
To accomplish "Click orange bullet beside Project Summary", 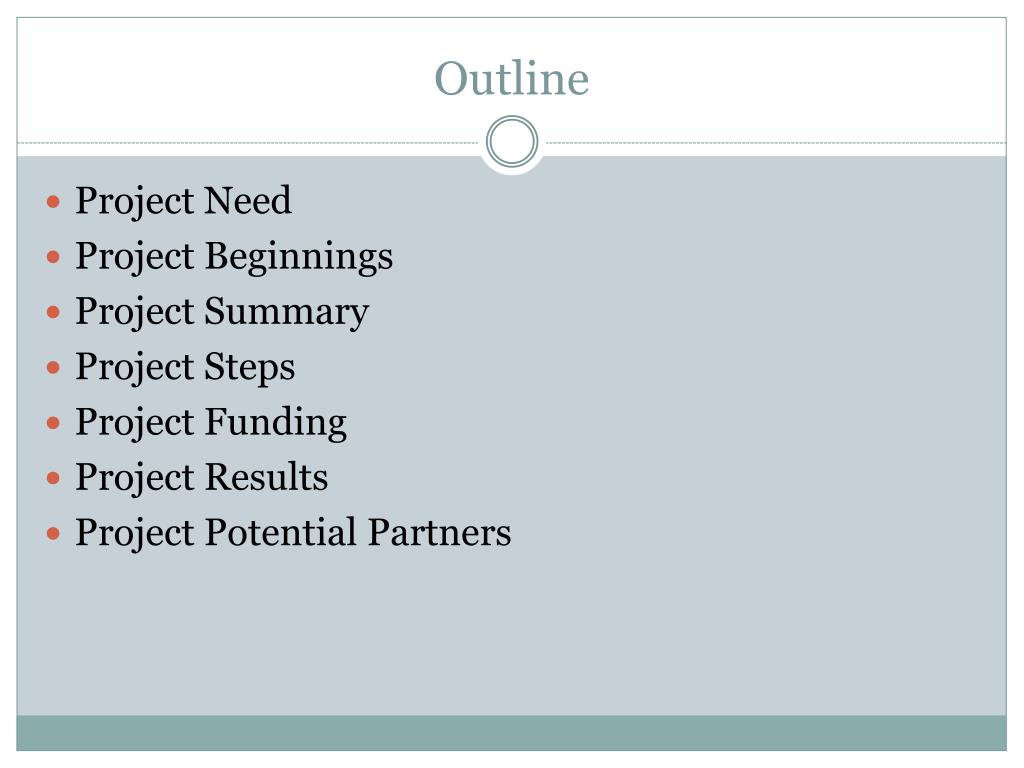I will coord(54,312).
